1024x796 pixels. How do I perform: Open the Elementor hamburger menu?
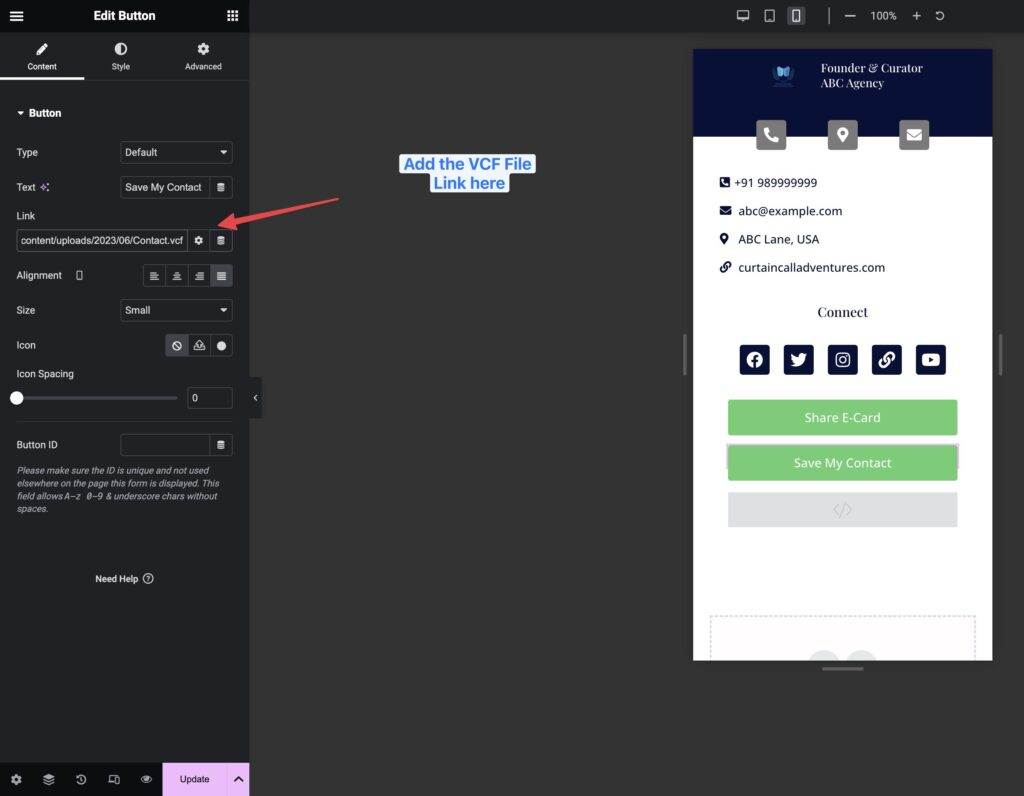pos(16,16)
